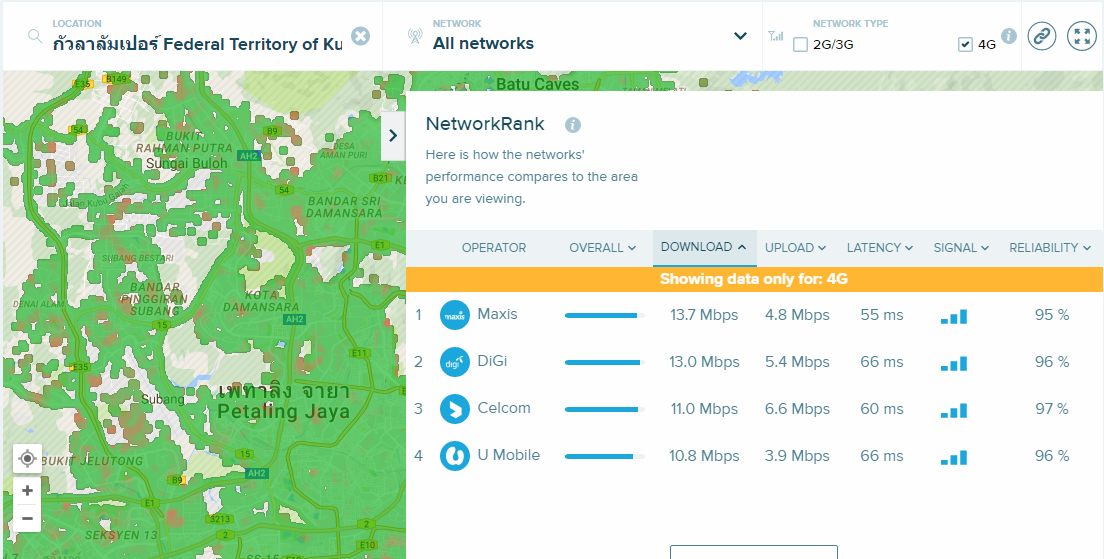
Task: Open the network type info icon
Action: pyautogui.click(x=1009, y=36)
